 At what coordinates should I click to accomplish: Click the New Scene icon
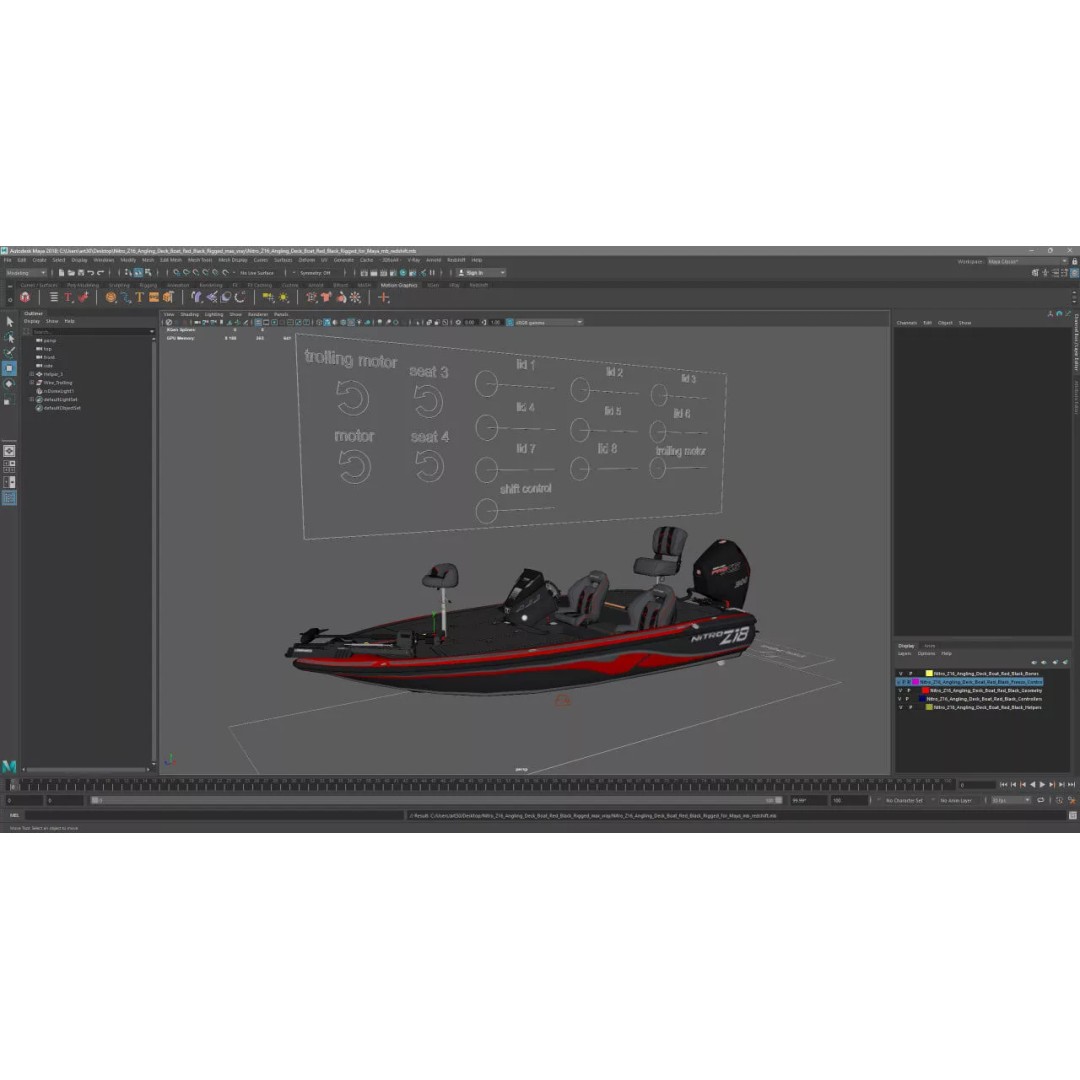(61, 273)
